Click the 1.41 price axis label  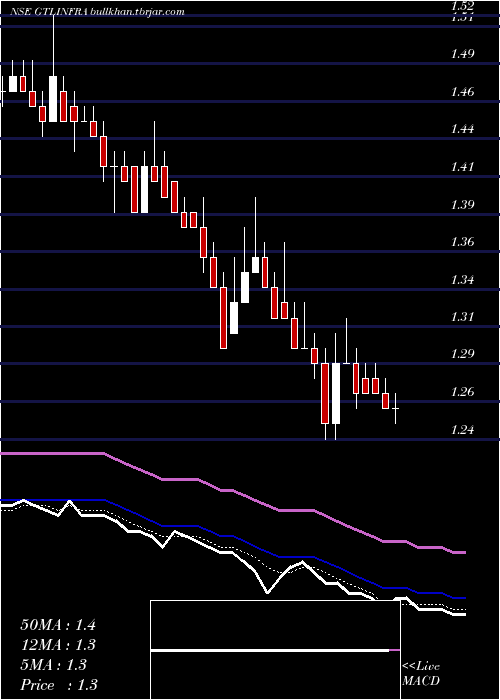[462, 167]
